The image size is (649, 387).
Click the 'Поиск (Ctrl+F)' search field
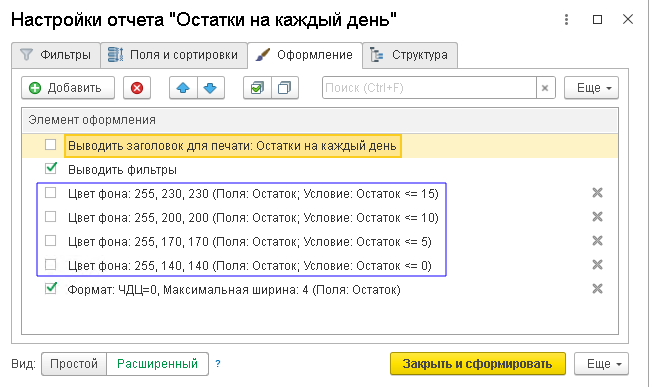coord(429,88)
